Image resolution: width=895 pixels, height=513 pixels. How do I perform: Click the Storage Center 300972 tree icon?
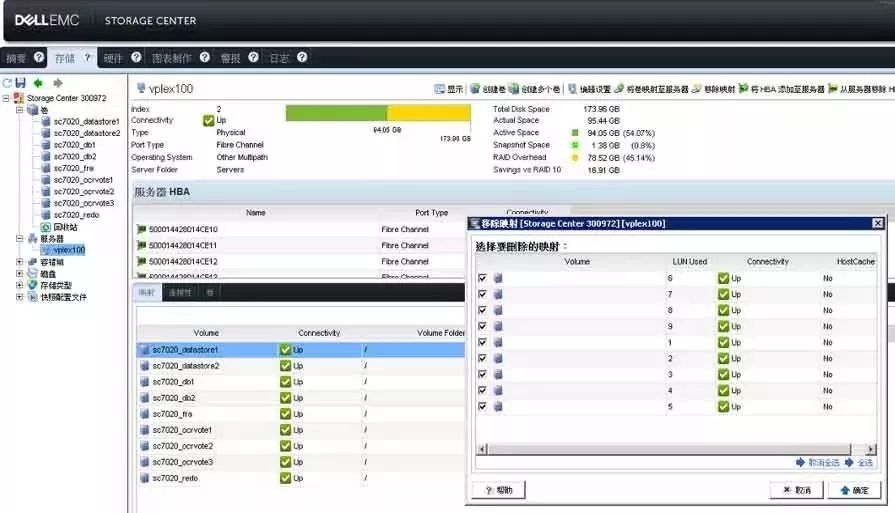click(x=19, y=98)
